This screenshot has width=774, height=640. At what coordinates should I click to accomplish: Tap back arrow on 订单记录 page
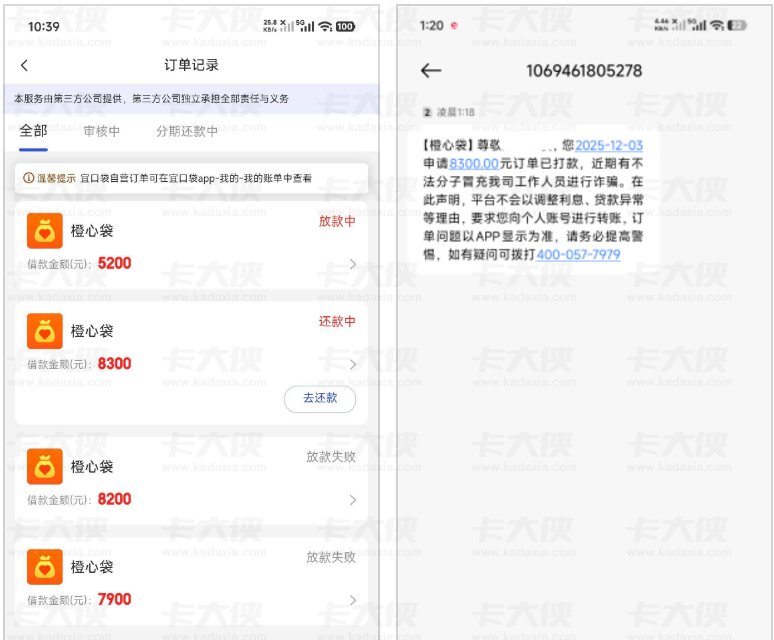(x=24, y=65)
